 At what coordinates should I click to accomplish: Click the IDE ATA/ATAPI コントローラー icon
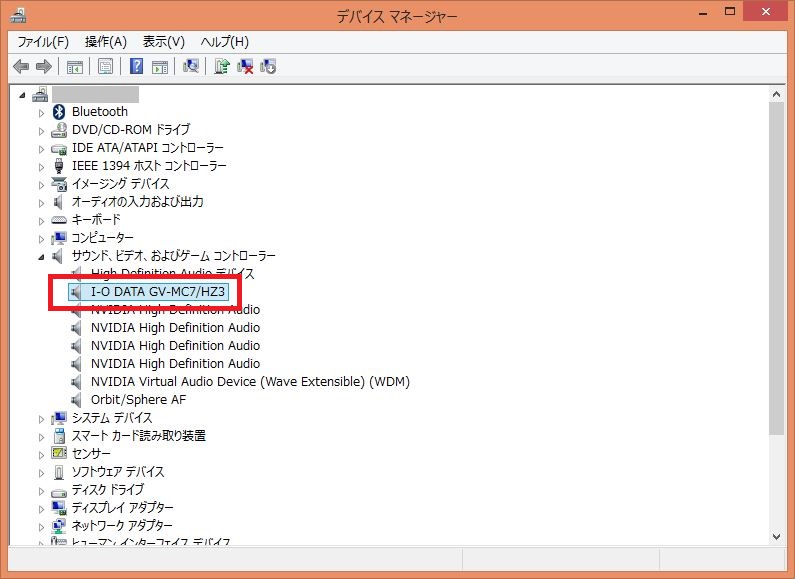tap(59, 149)
